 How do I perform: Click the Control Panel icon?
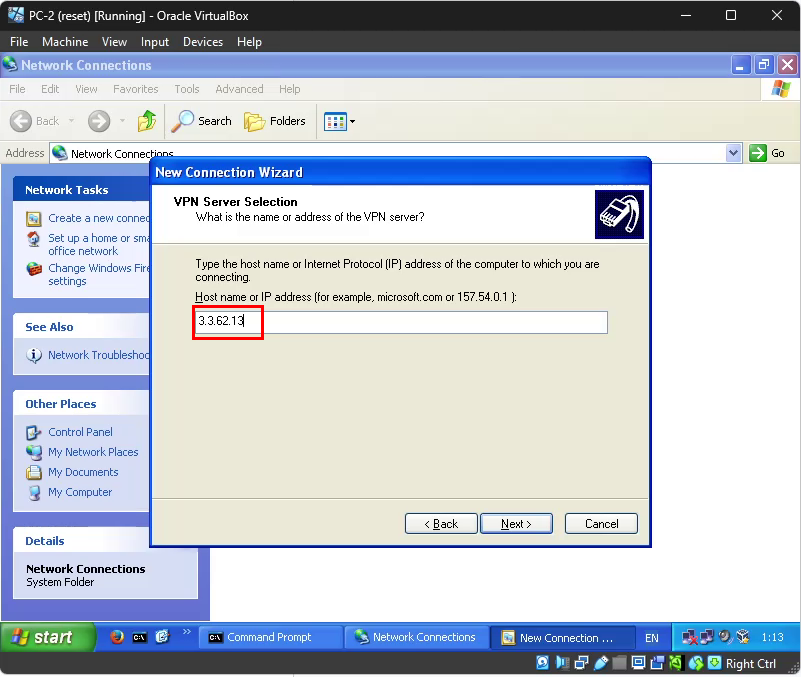34,433
